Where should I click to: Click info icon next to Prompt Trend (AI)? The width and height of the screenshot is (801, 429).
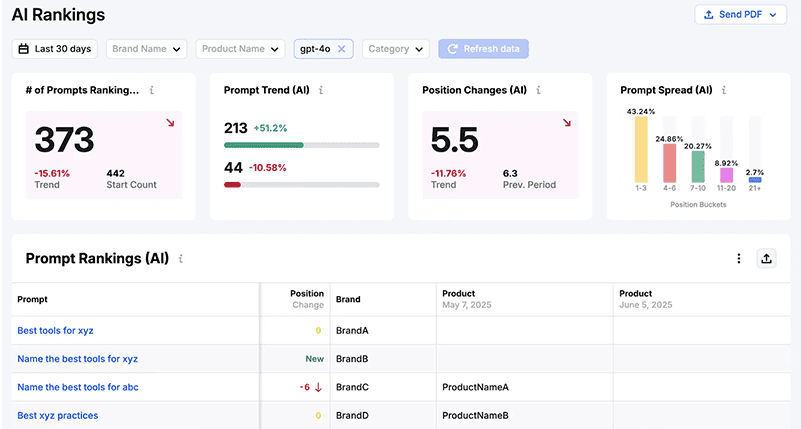click(320, 90)
